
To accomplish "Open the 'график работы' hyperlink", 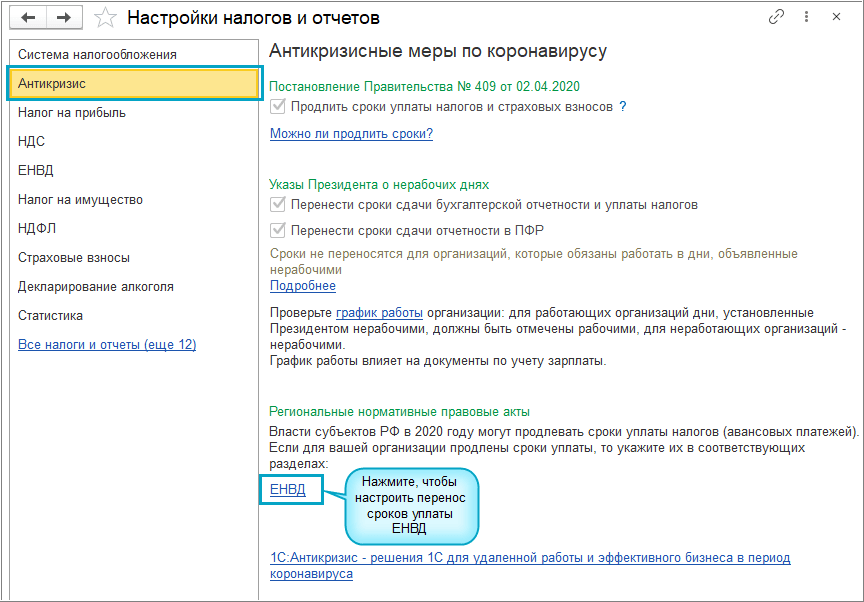I will point(379,313).
